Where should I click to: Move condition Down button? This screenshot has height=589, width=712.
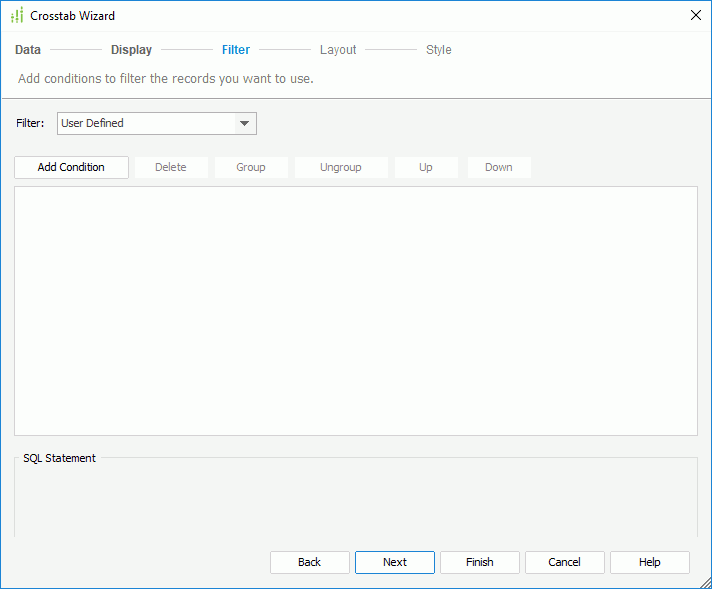pos(499,167)
